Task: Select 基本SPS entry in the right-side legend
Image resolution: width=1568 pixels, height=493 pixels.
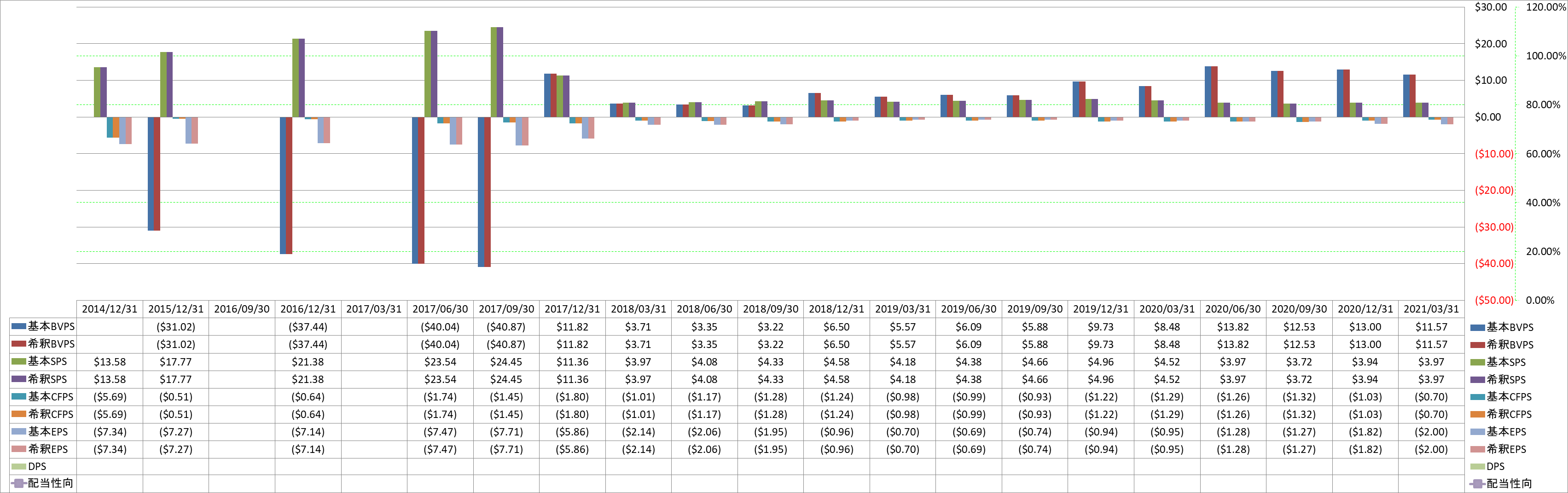Action: click(x=1498, y=362)
